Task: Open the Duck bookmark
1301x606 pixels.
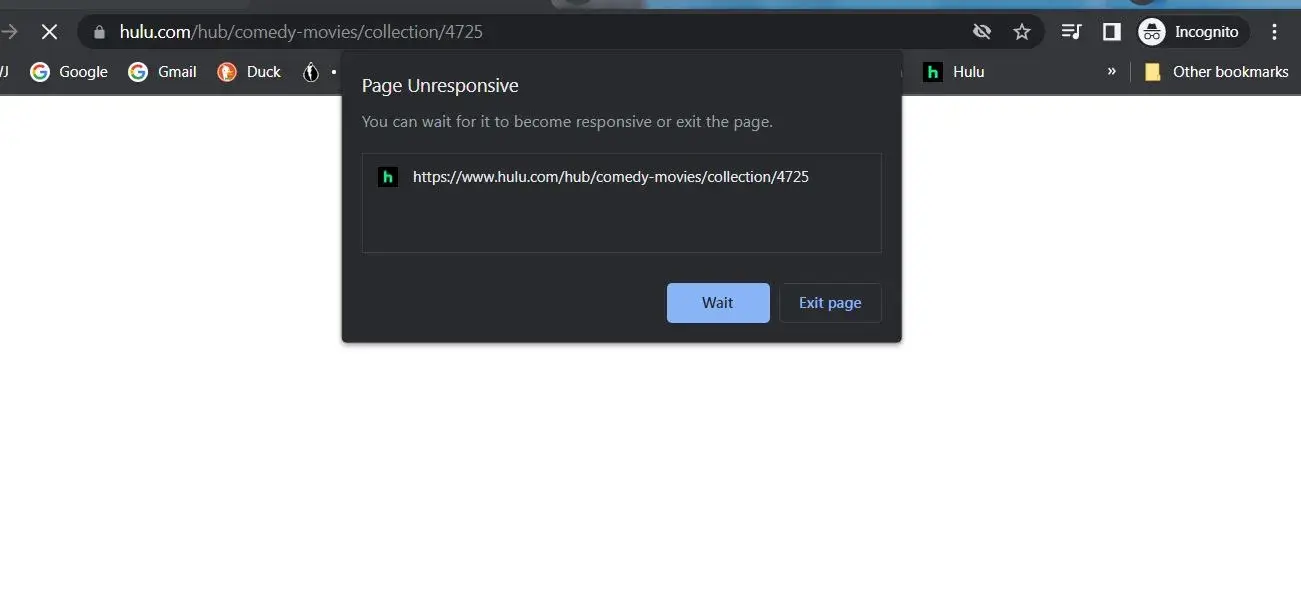Action: pos(250,72)
